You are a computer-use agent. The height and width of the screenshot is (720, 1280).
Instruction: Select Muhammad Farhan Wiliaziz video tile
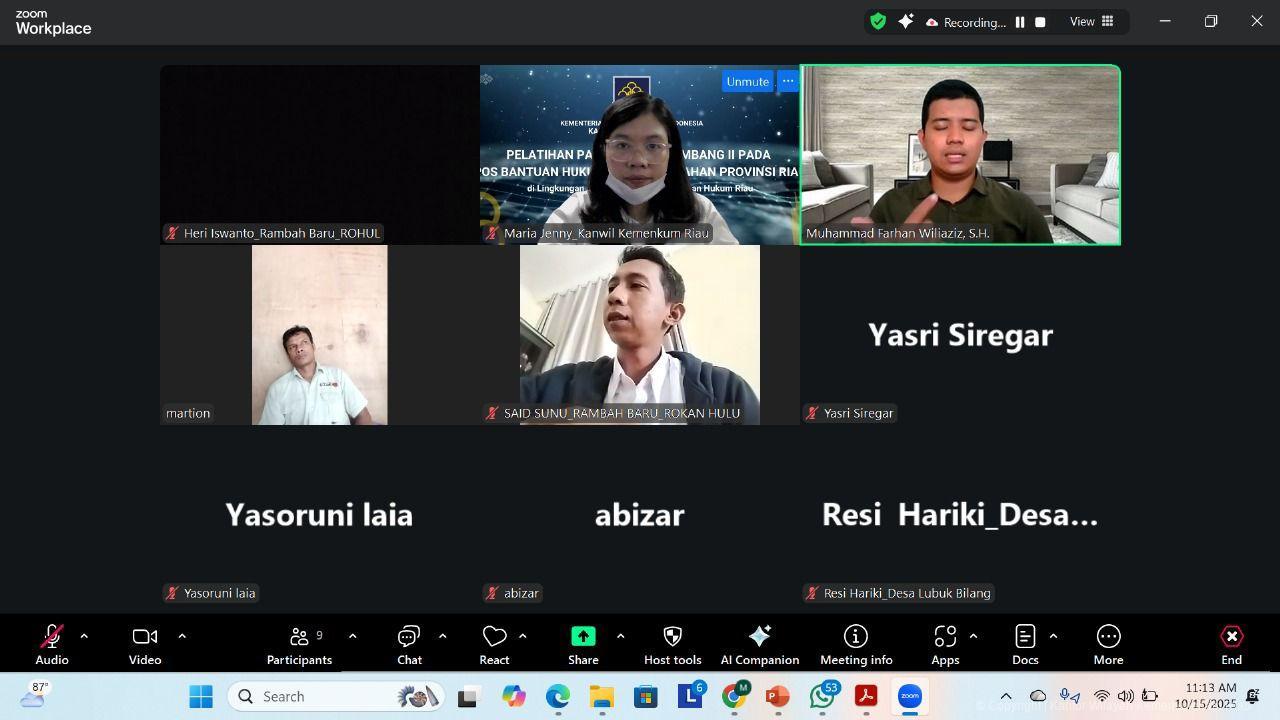[x=960, y=155]
